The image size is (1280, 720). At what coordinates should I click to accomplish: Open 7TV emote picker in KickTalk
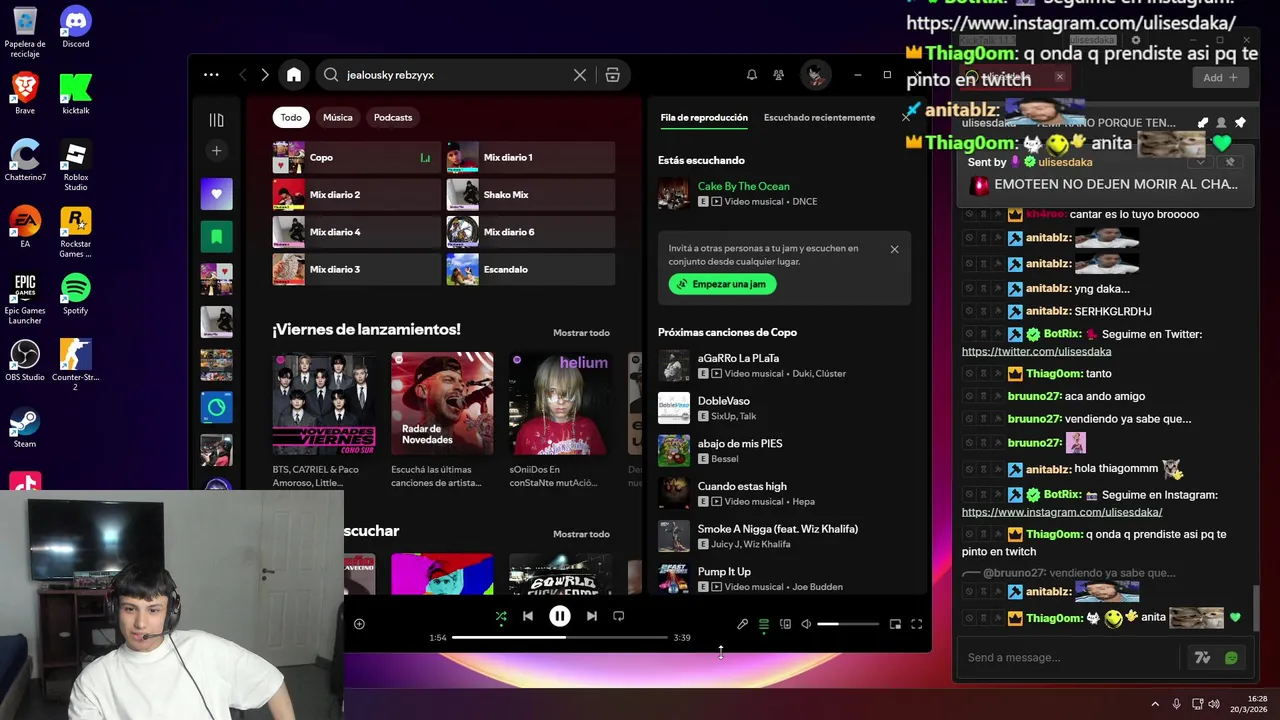[x=1202, y=657]
